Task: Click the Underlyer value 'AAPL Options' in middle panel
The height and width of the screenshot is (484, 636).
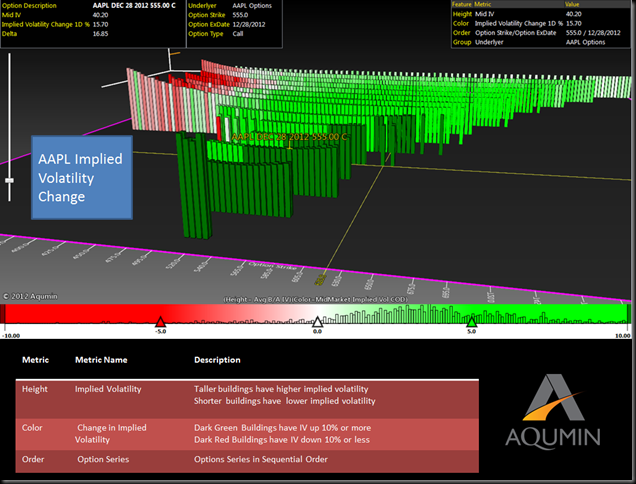Action: (252, 6)
